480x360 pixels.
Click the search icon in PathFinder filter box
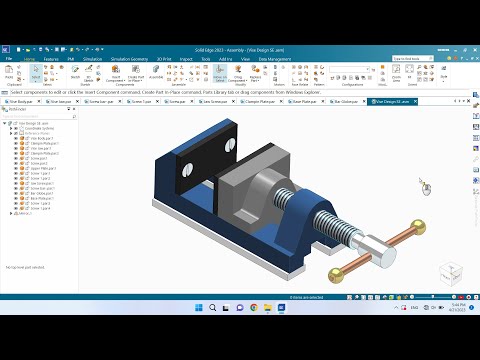coord(74,116)
